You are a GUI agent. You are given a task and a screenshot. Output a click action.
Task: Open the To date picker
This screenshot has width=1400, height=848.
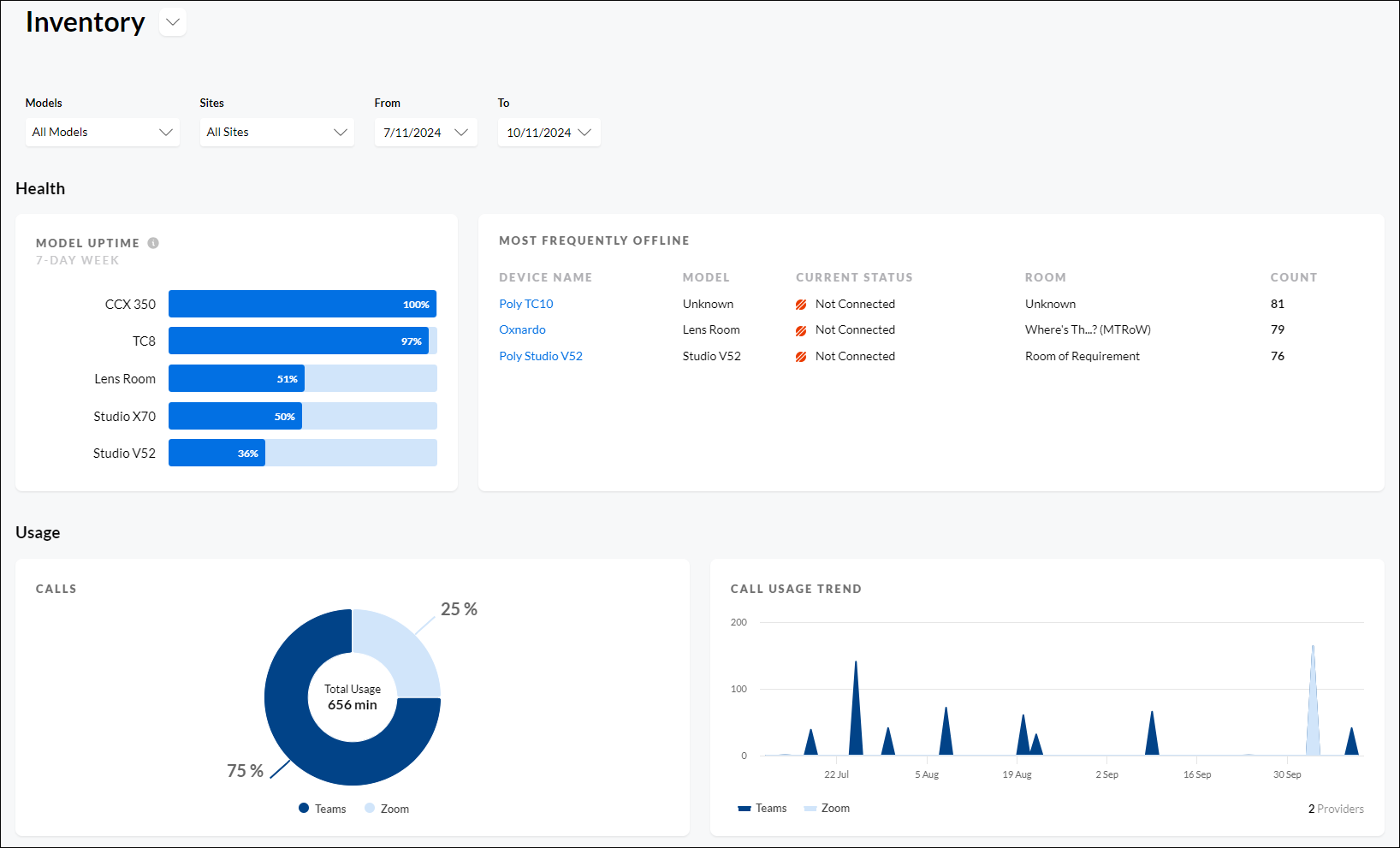(x=549, y=132)
